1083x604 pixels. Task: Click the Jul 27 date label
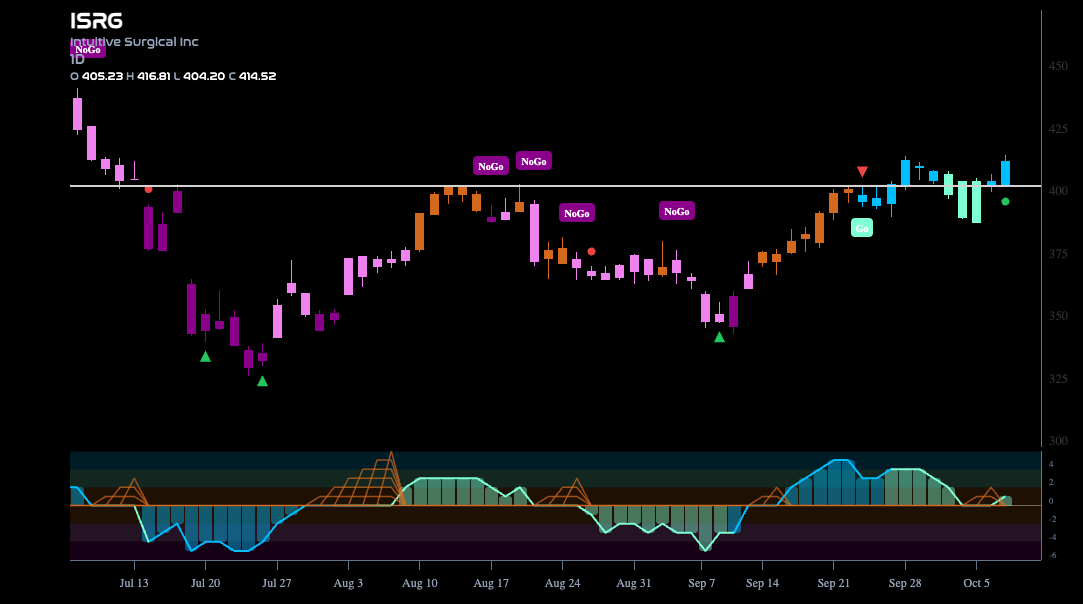[277, 583]
